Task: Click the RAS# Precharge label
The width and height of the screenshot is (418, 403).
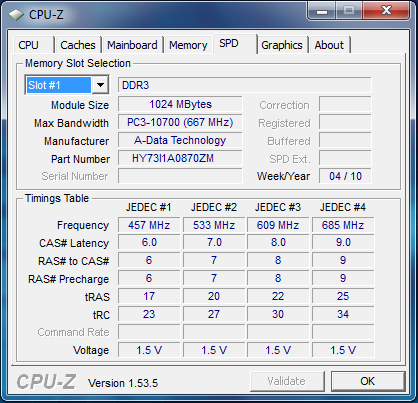Action: click(68, 279)
